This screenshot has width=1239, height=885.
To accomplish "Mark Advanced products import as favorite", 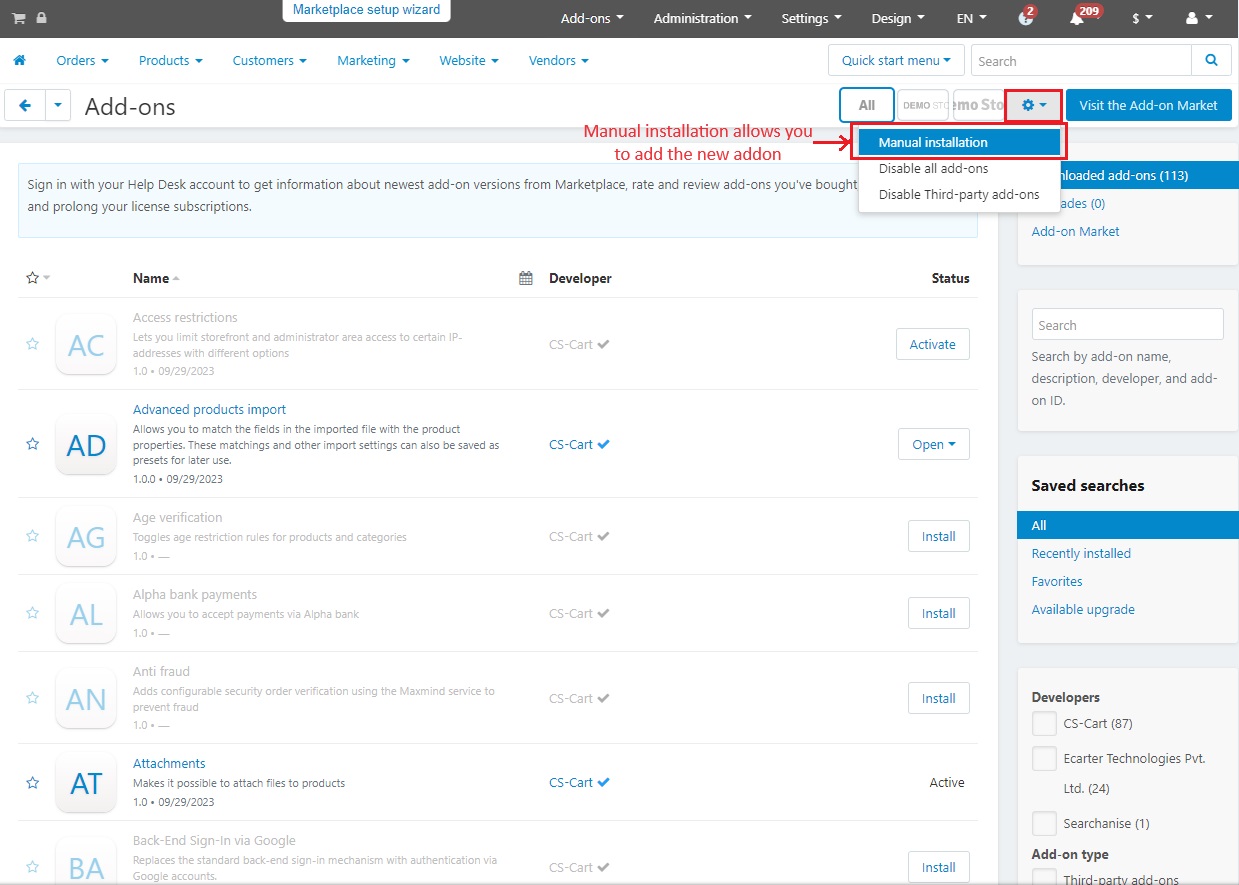I will 32,444.
